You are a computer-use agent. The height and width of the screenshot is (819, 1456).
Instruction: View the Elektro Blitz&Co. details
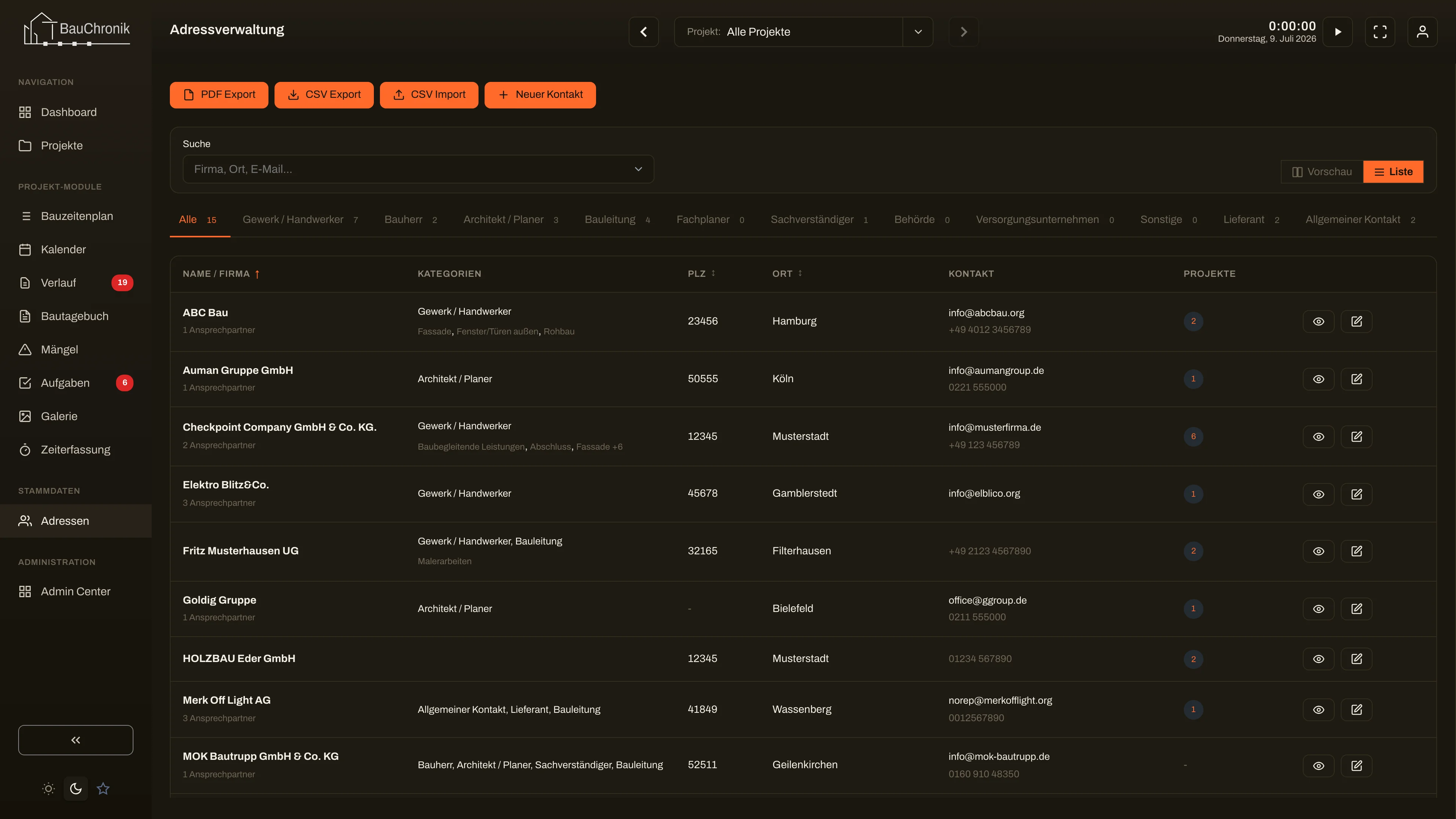pos(1319,494)
